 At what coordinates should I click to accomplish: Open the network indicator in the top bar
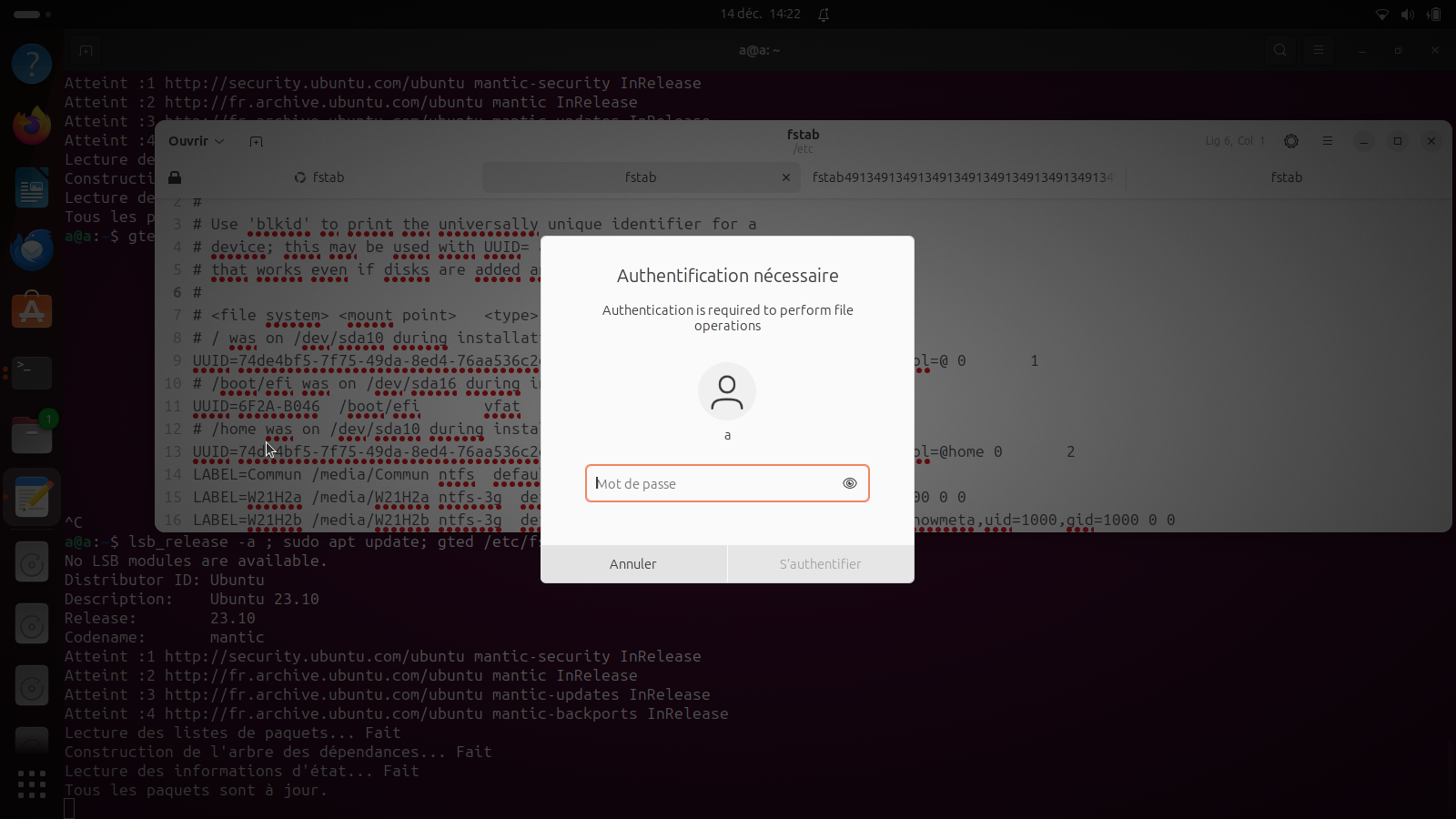pyautogui.click(x=1381, y=14)
